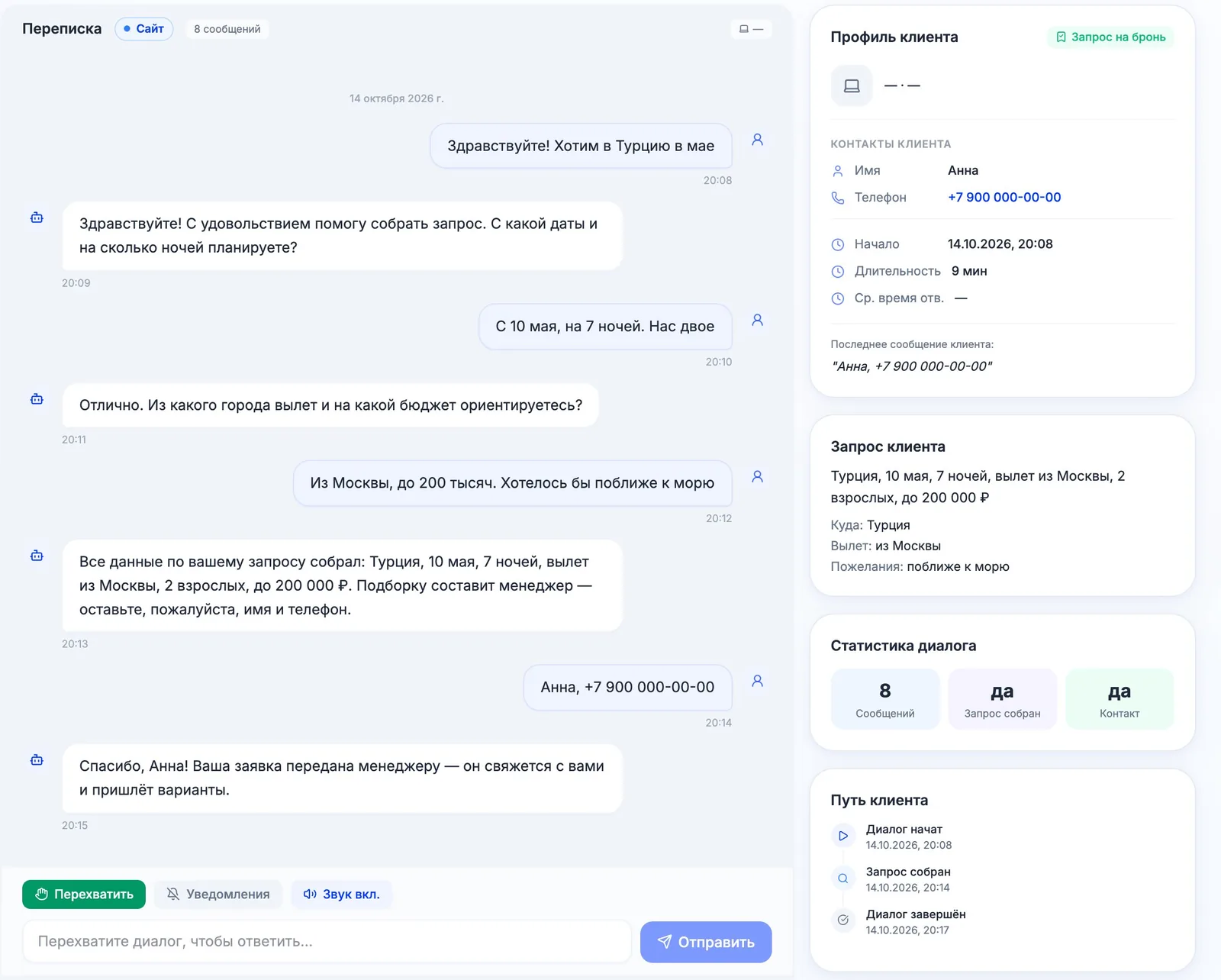Click the phone handset icon next to Телефон
This screenshot has width=1221, height=980.
tap(838, 198)
